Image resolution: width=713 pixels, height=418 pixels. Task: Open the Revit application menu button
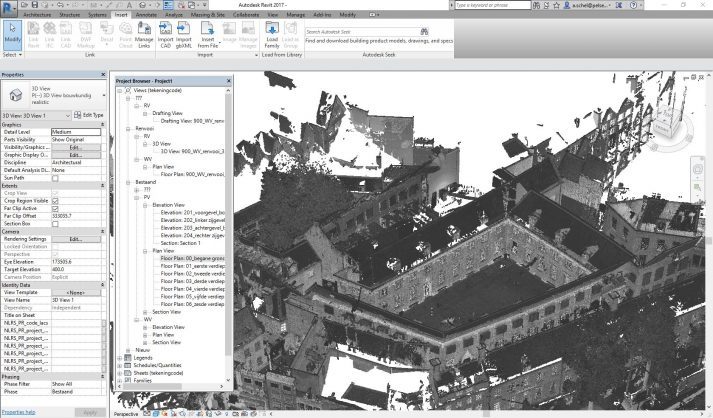[x=9, y=8]
